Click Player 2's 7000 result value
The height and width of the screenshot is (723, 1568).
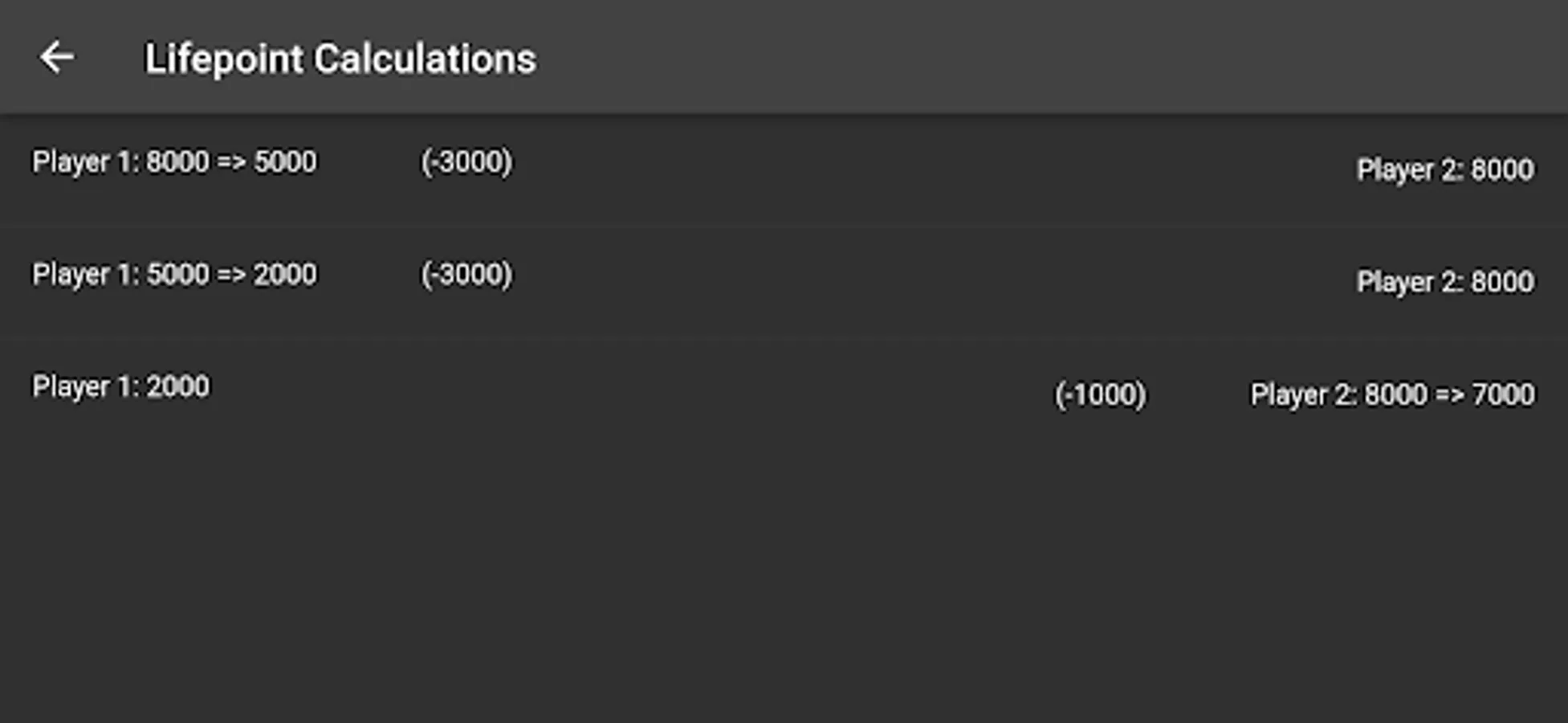tap(1503, 394)
